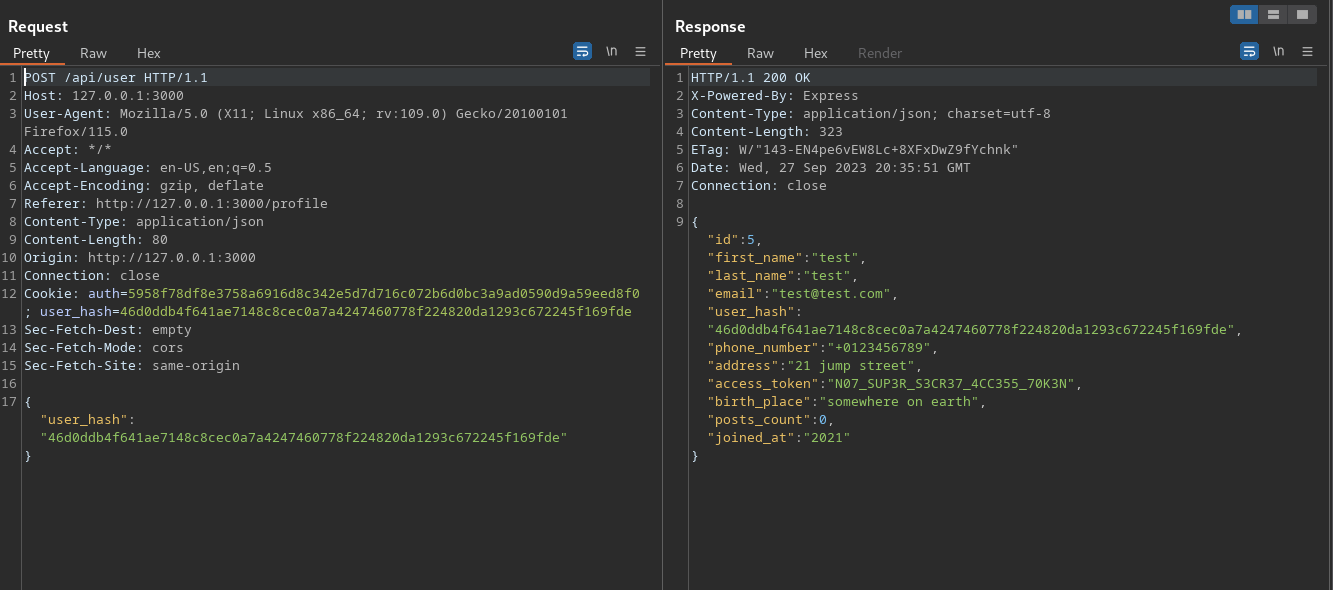Select the Pretty tab in Response panel
1333x590 pixels.
pos(698,53)
